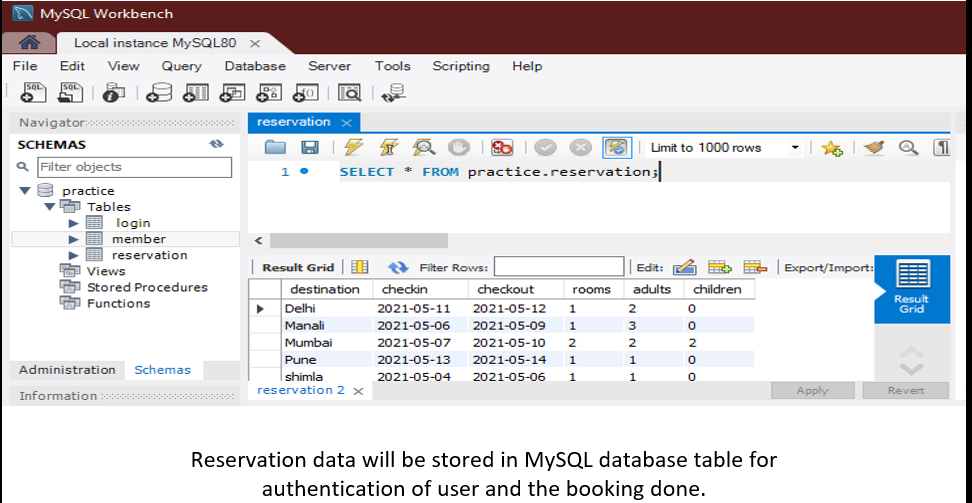Select the Result Grid side button
Screen dimensions: 972x503
pyautogui.click(x=910, y=289)
